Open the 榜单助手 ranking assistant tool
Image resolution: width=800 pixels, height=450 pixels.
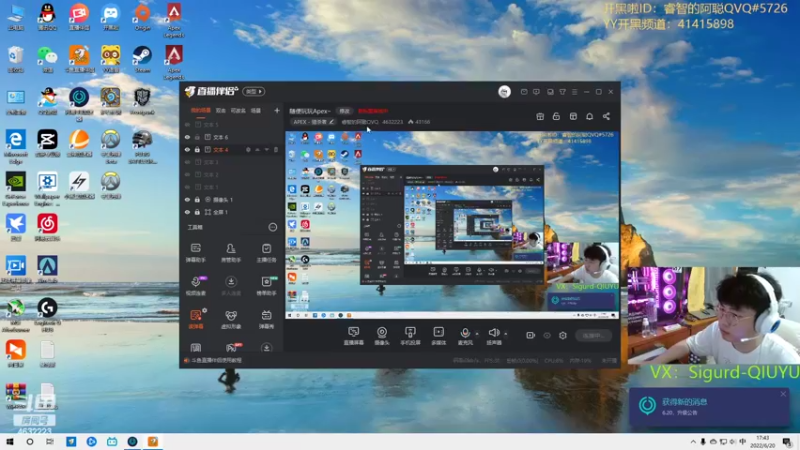(266, 286)
